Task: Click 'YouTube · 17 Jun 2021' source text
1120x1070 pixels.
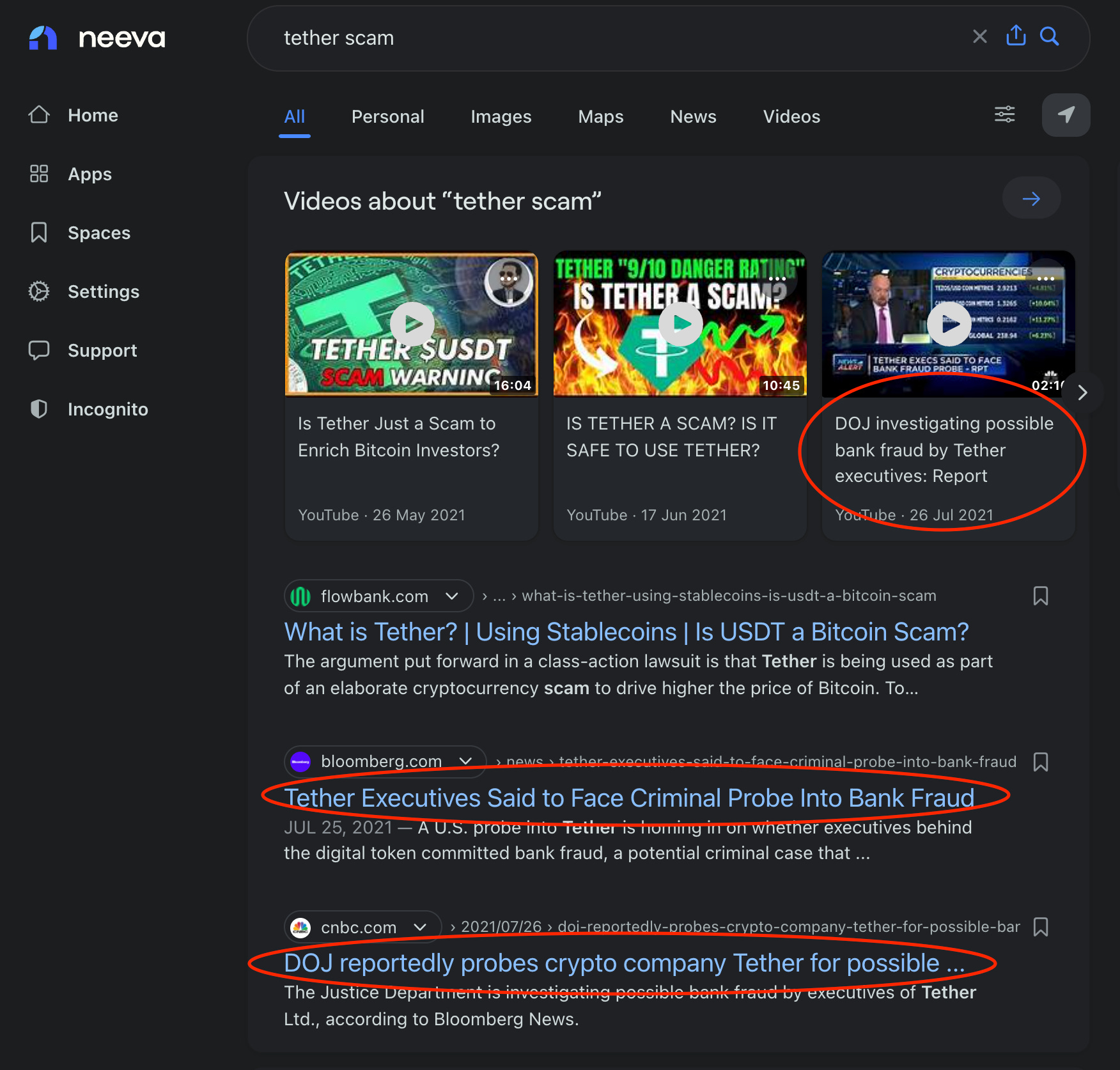Action: pos(646,515)
